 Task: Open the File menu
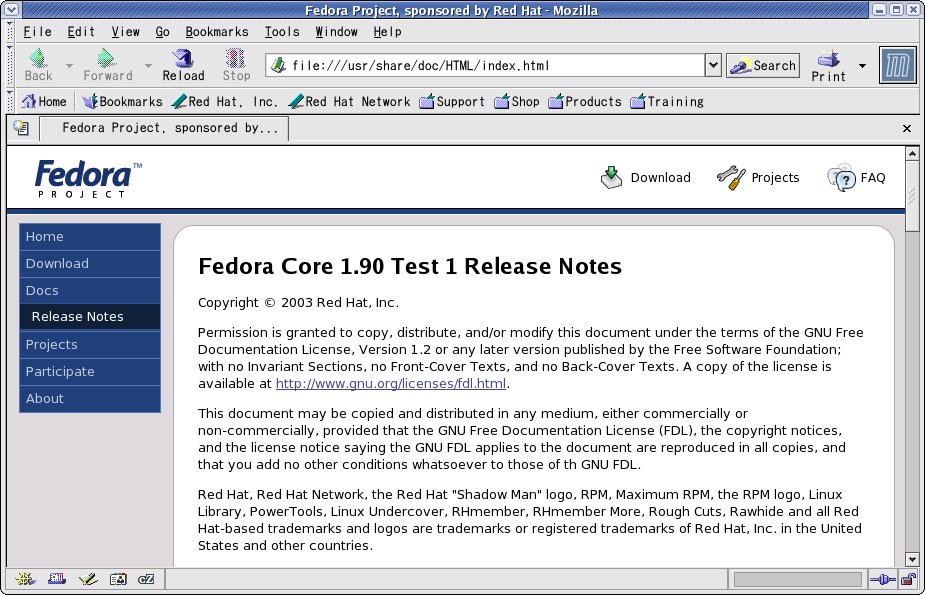37,32
